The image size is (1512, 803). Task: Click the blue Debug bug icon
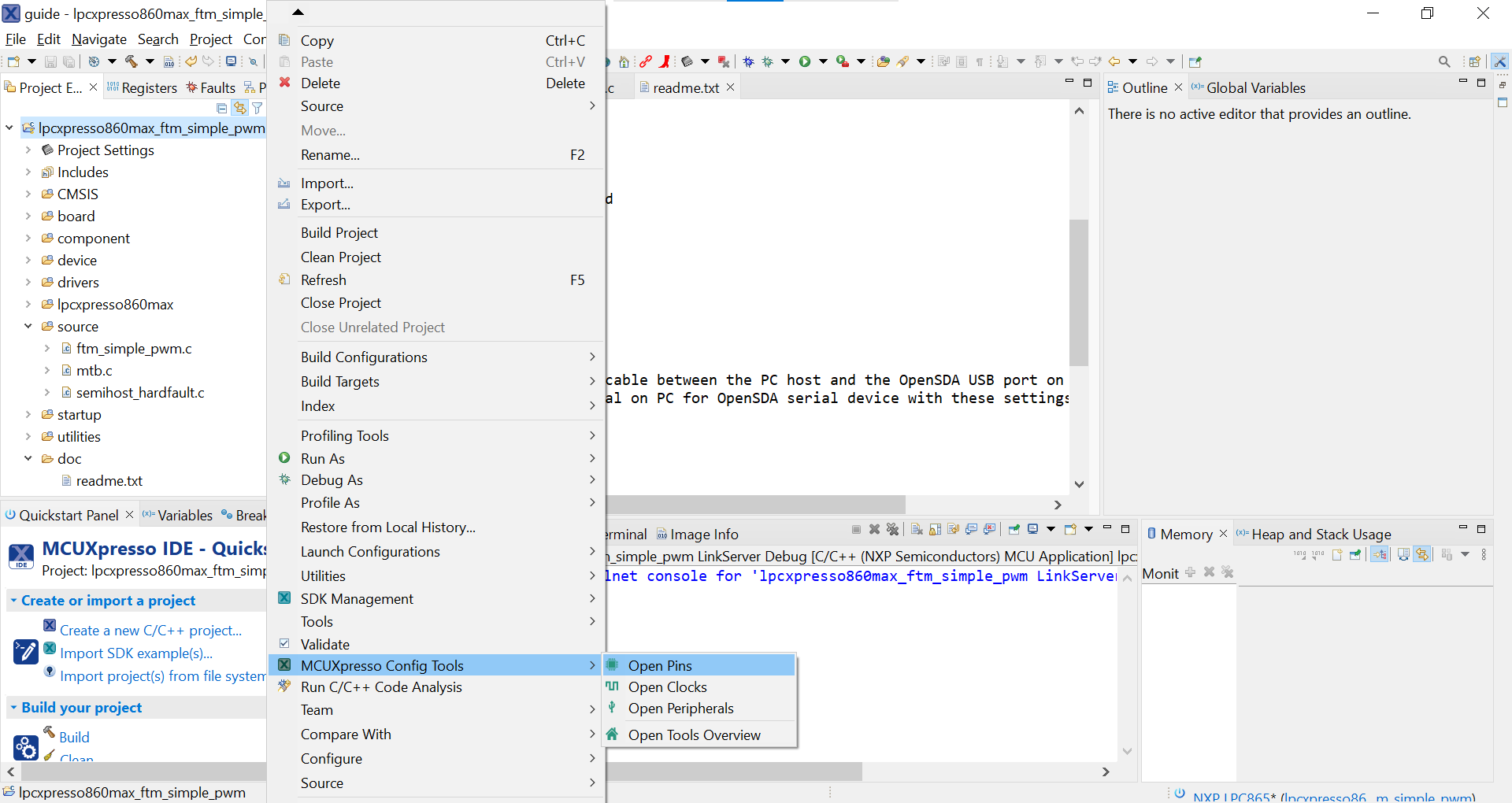748,61
